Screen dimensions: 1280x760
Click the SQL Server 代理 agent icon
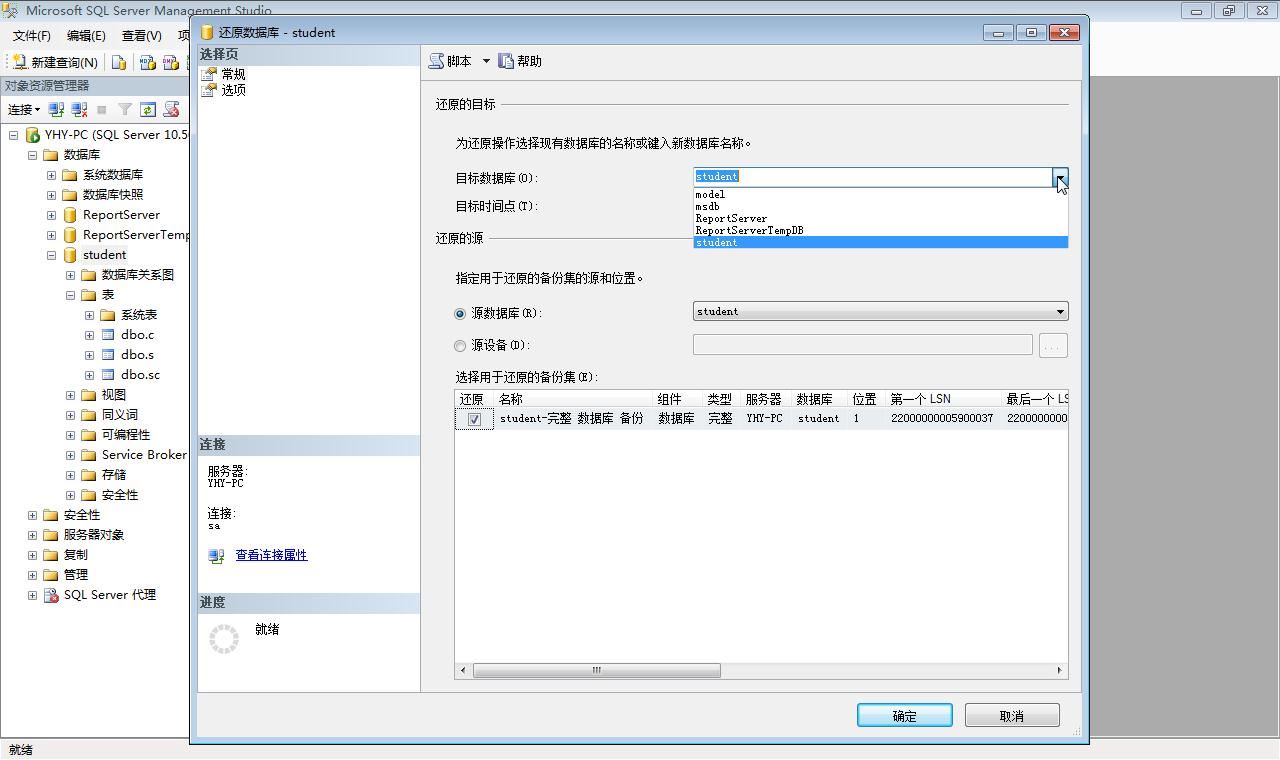(51, 595)
